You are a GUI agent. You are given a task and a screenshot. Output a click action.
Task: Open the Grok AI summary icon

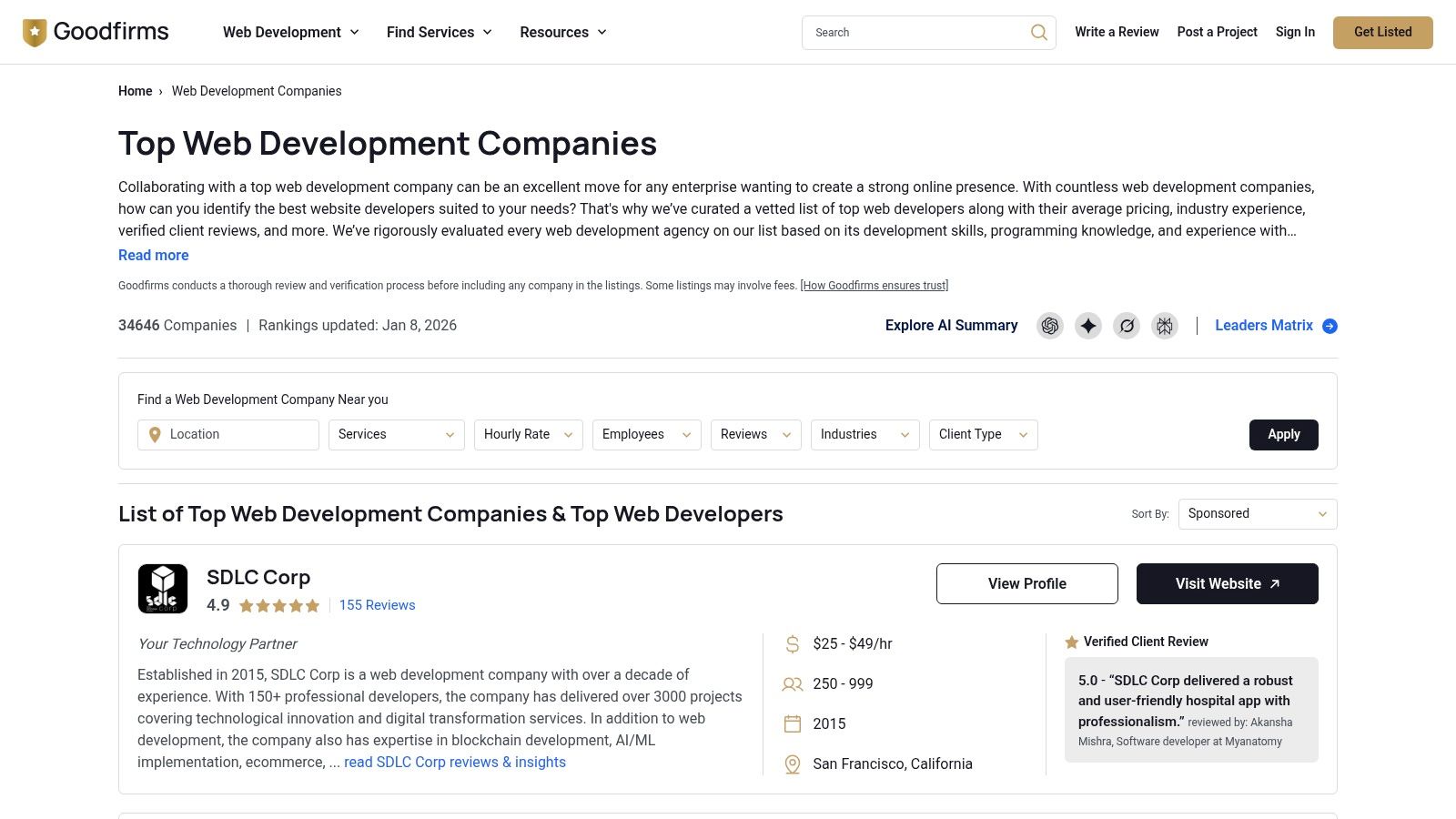1127,326
